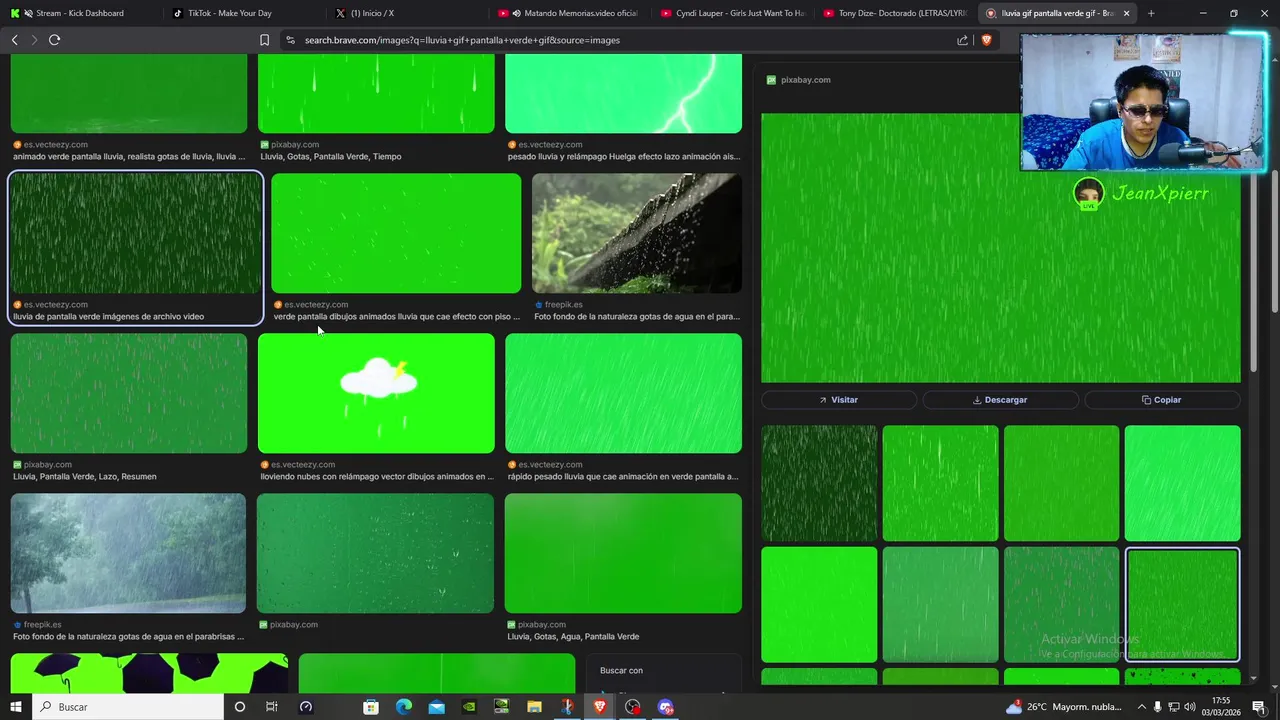The height and width of the screenshot is (720, 1280).
Task: Open the Mail app on the taskbar
Action: click(x=437, y=707)
